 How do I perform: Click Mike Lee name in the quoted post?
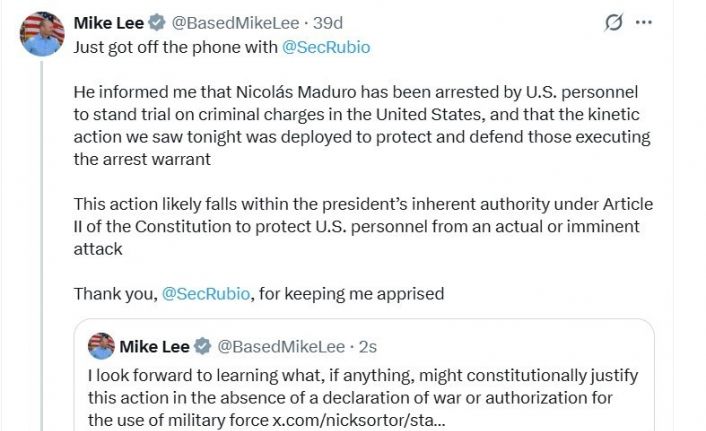(154, 346)
